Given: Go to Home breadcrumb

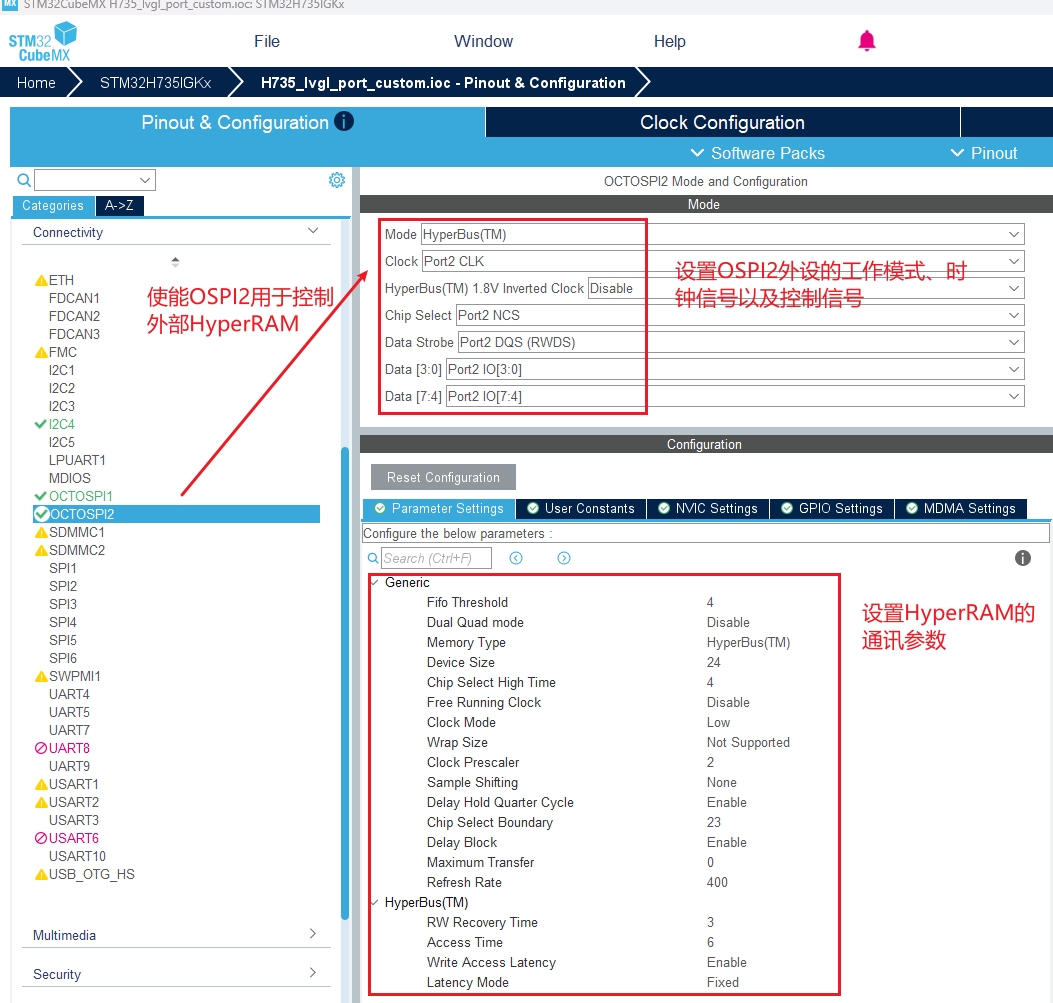Looking at the screenshot, I should [36, 83].
